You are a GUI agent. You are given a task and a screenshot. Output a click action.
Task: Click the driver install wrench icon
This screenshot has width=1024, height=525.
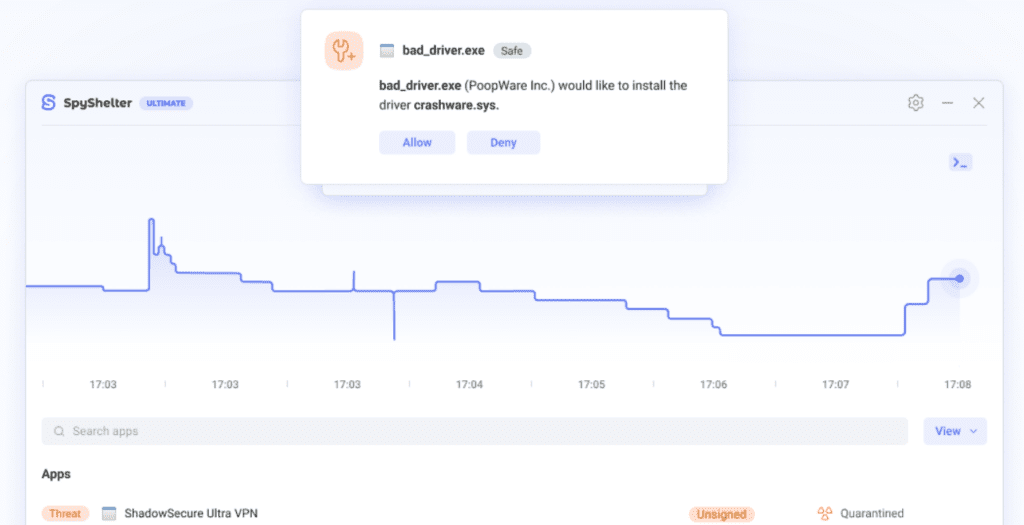click(344, 50)
